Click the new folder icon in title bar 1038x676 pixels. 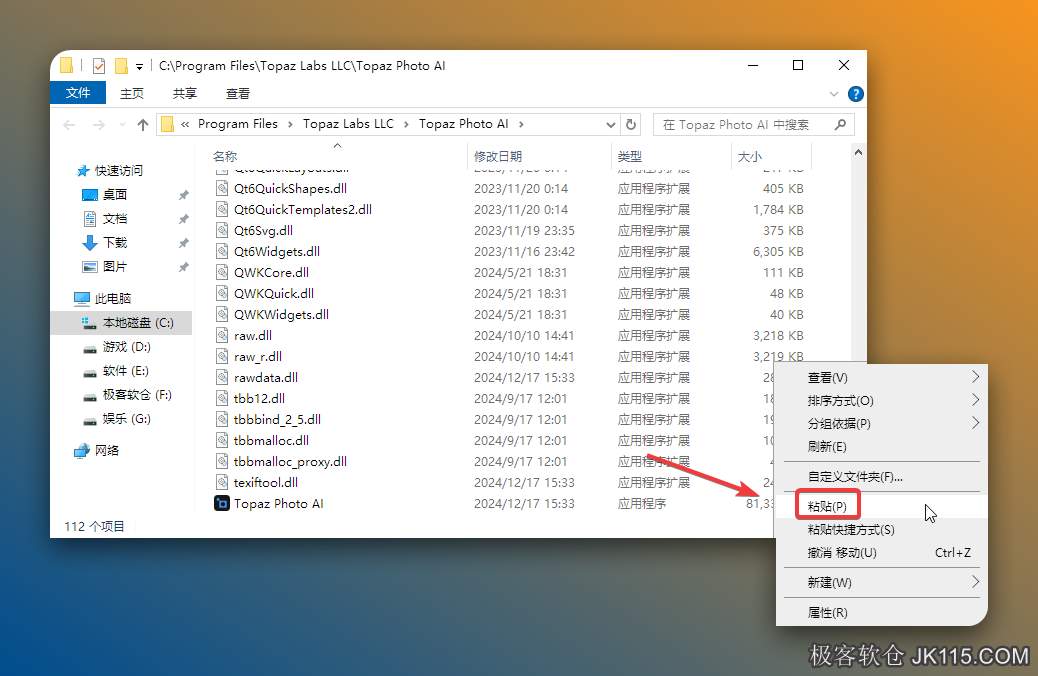pos(120,66)
